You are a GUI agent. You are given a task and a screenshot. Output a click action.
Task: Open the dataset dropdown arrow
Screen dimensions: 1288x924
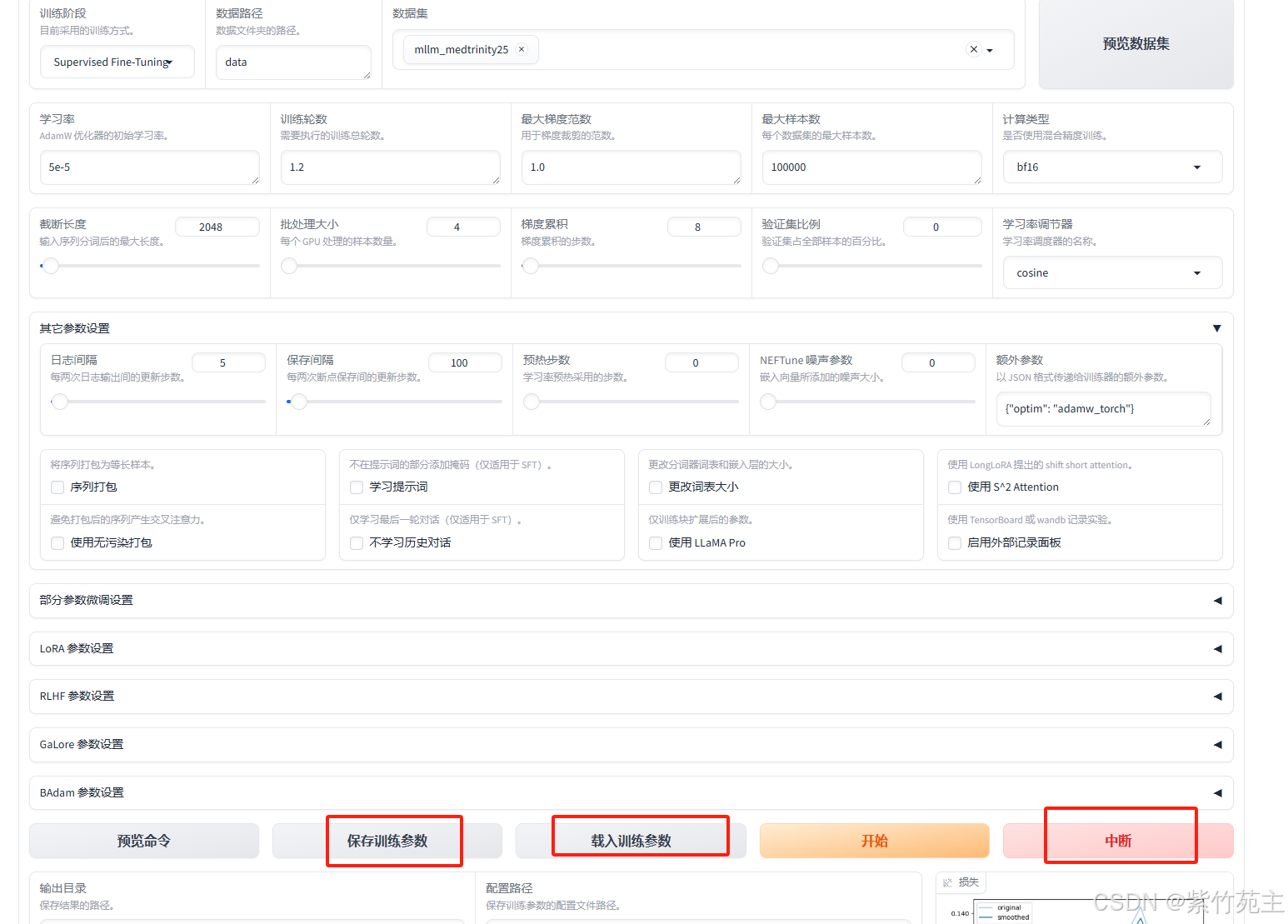pyautogui.click(x=990, y=50)
